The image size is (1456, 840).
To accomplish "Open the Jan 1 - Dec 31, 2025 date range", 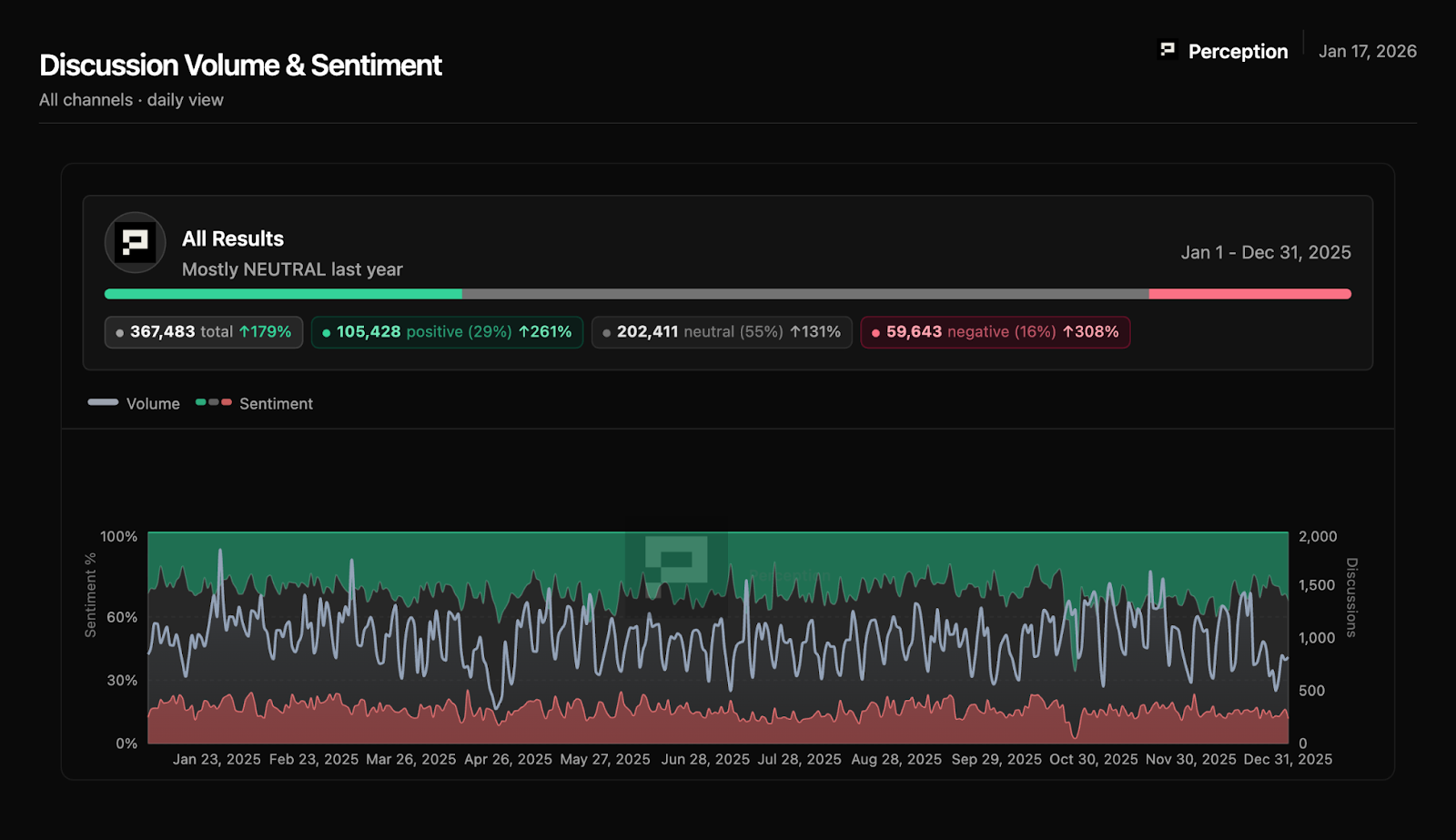I will tap(1265, 252).
